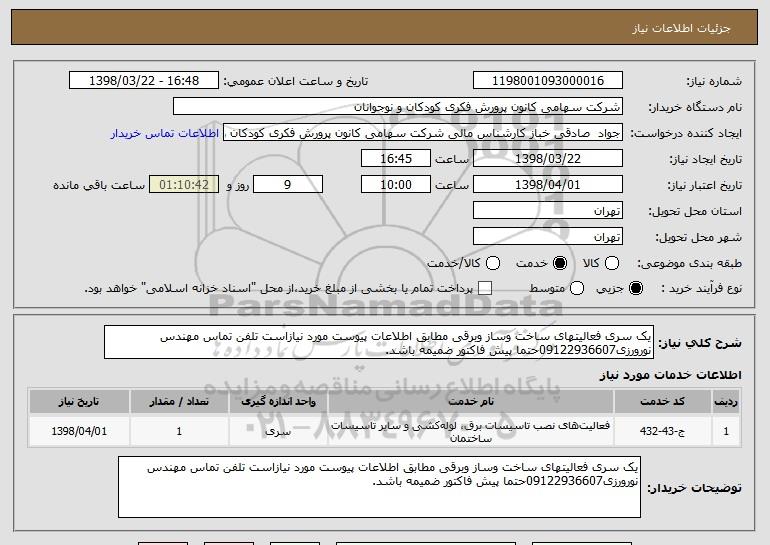Click the announcement date field 1398/03/22 - 16:48
This screenshot has height=545, width=770.
tap(144, 81)
